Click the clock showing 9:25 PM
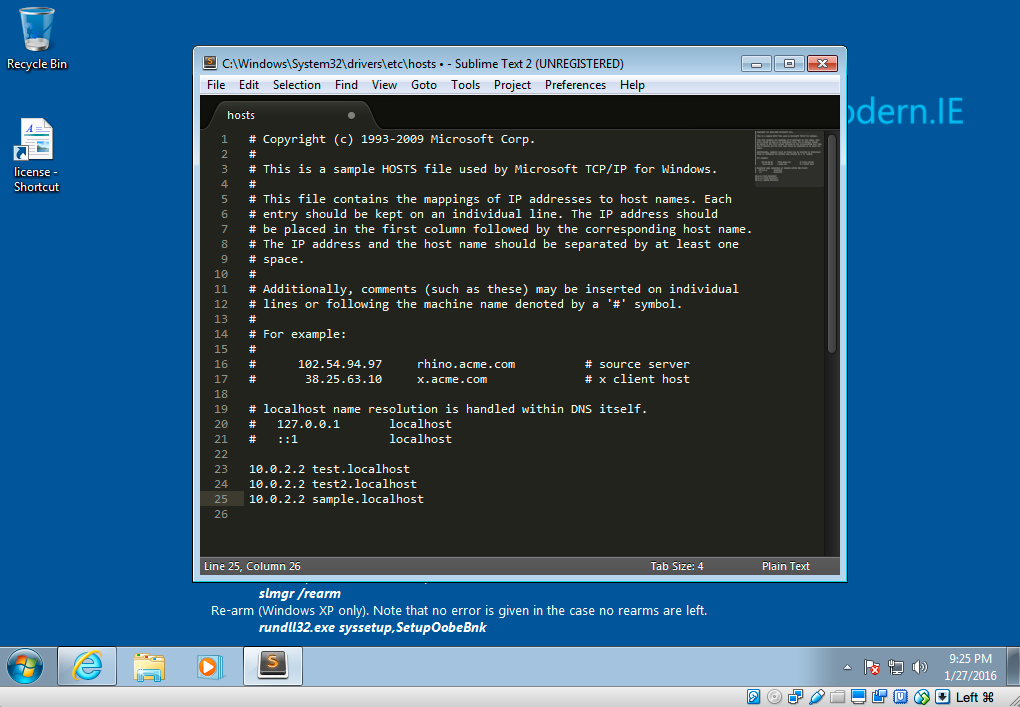Image resolution: width=1020 pixels, height=707 pixels. click(970, 667)
